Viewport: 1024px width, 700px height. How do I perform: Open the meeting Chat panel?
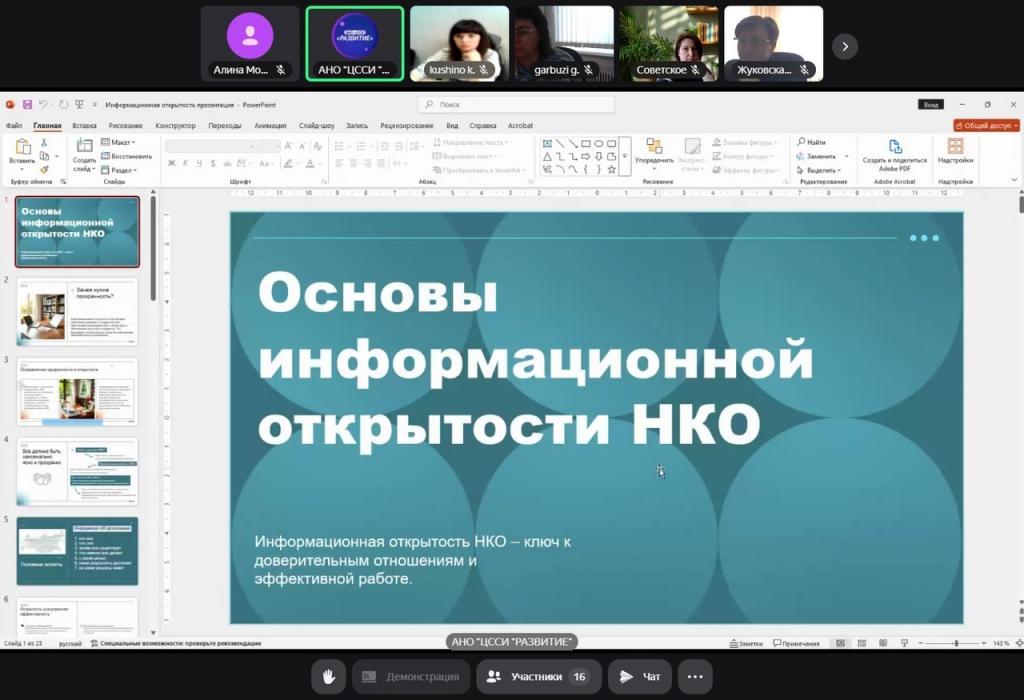point(640,677)
